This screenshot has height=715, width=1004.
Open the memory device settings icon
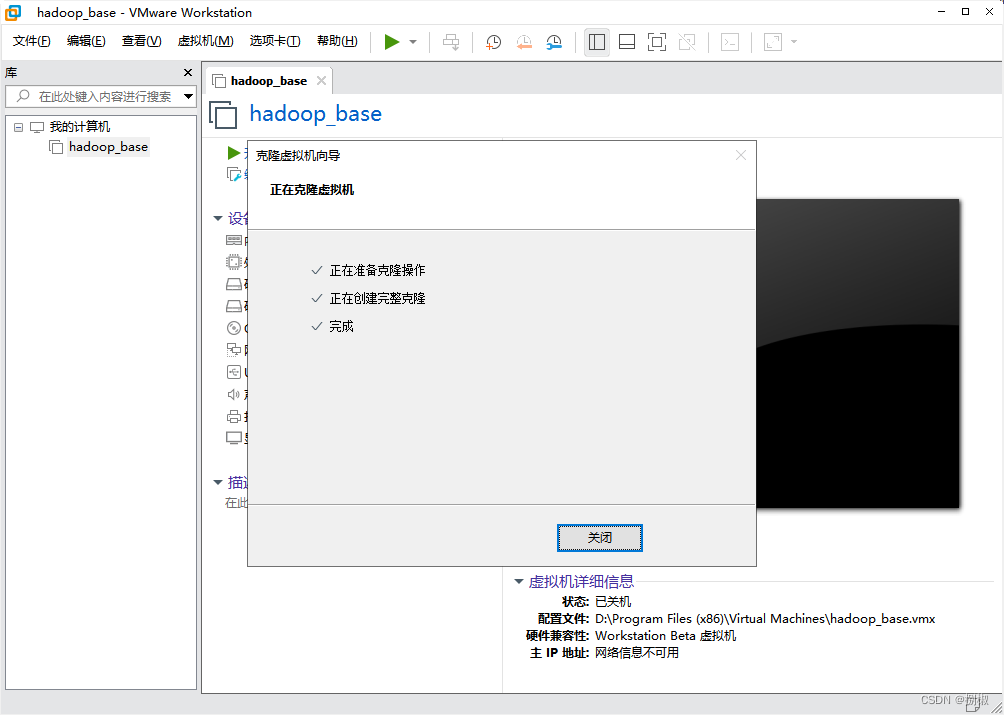(234, 240)
